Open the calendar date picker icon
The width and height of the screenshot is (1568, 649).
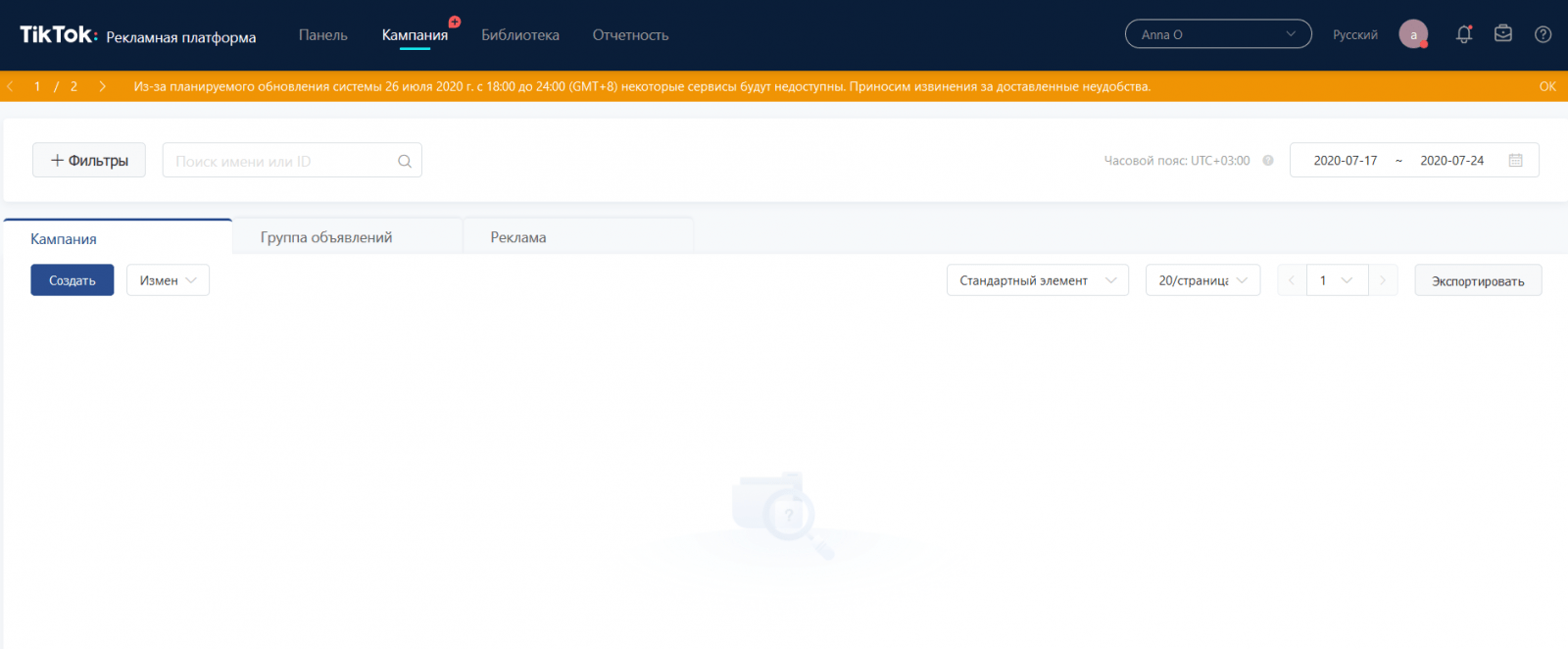[x=1515, y=161]
